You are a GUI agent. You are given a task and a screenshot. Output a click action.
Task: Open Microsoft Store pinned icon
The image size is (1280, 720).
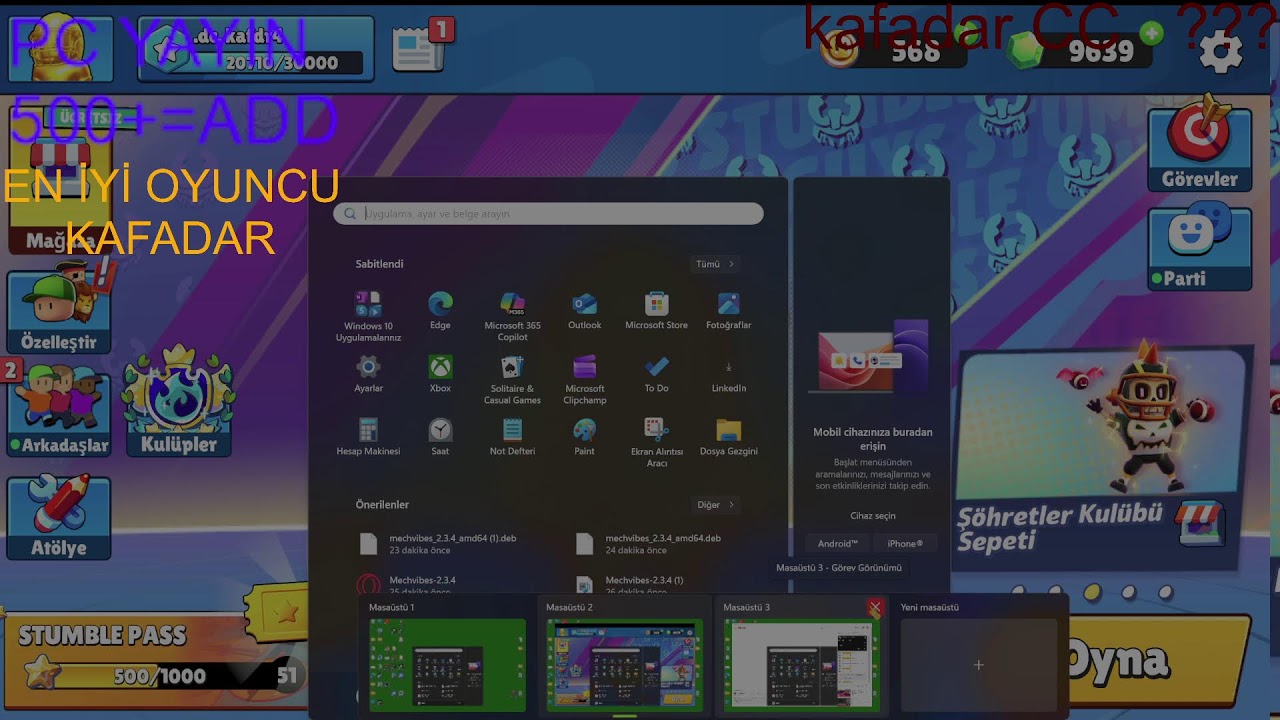point(656,311)
